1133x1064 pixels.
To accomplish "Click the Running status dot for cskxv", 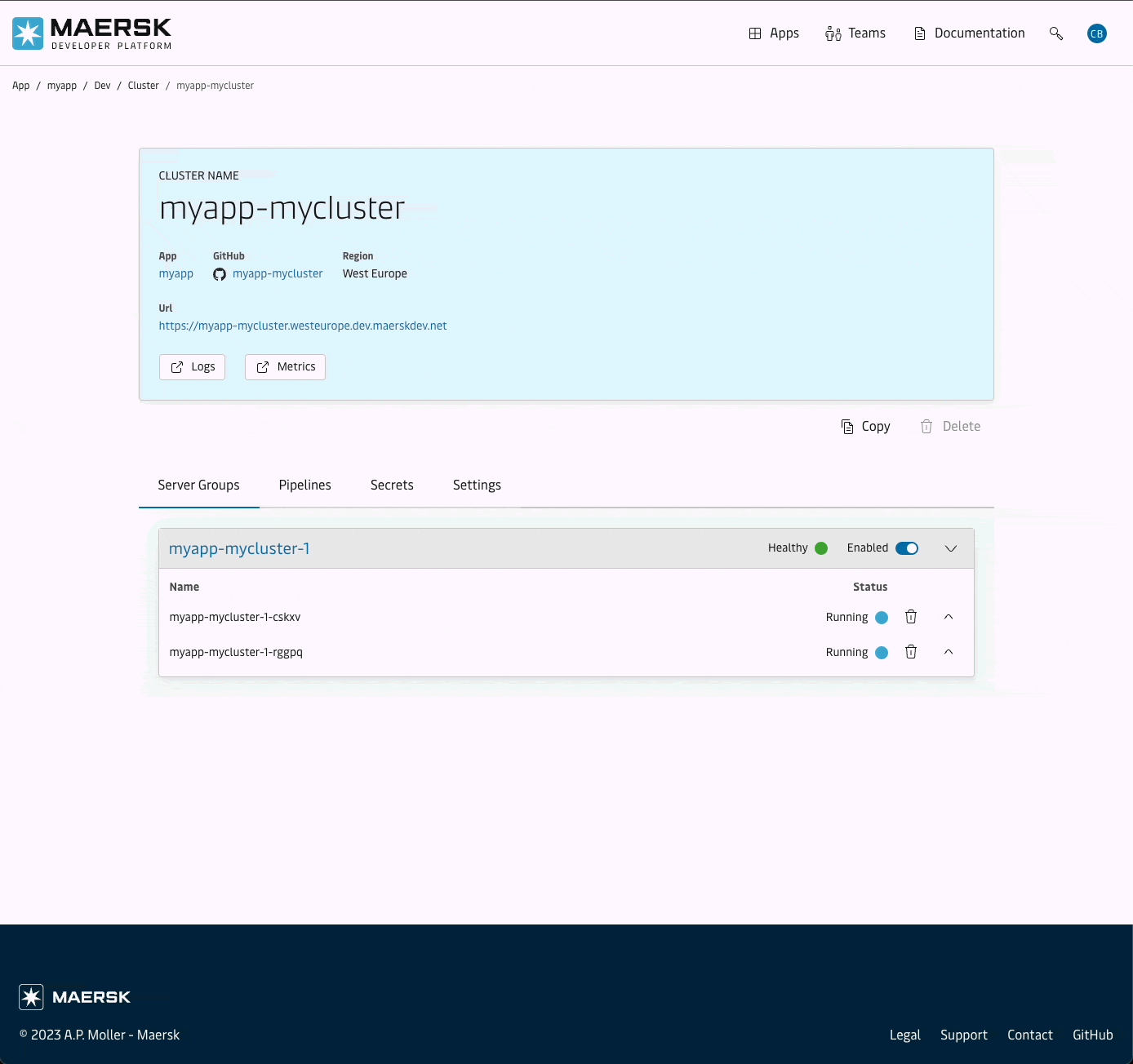I will (882, 618).
